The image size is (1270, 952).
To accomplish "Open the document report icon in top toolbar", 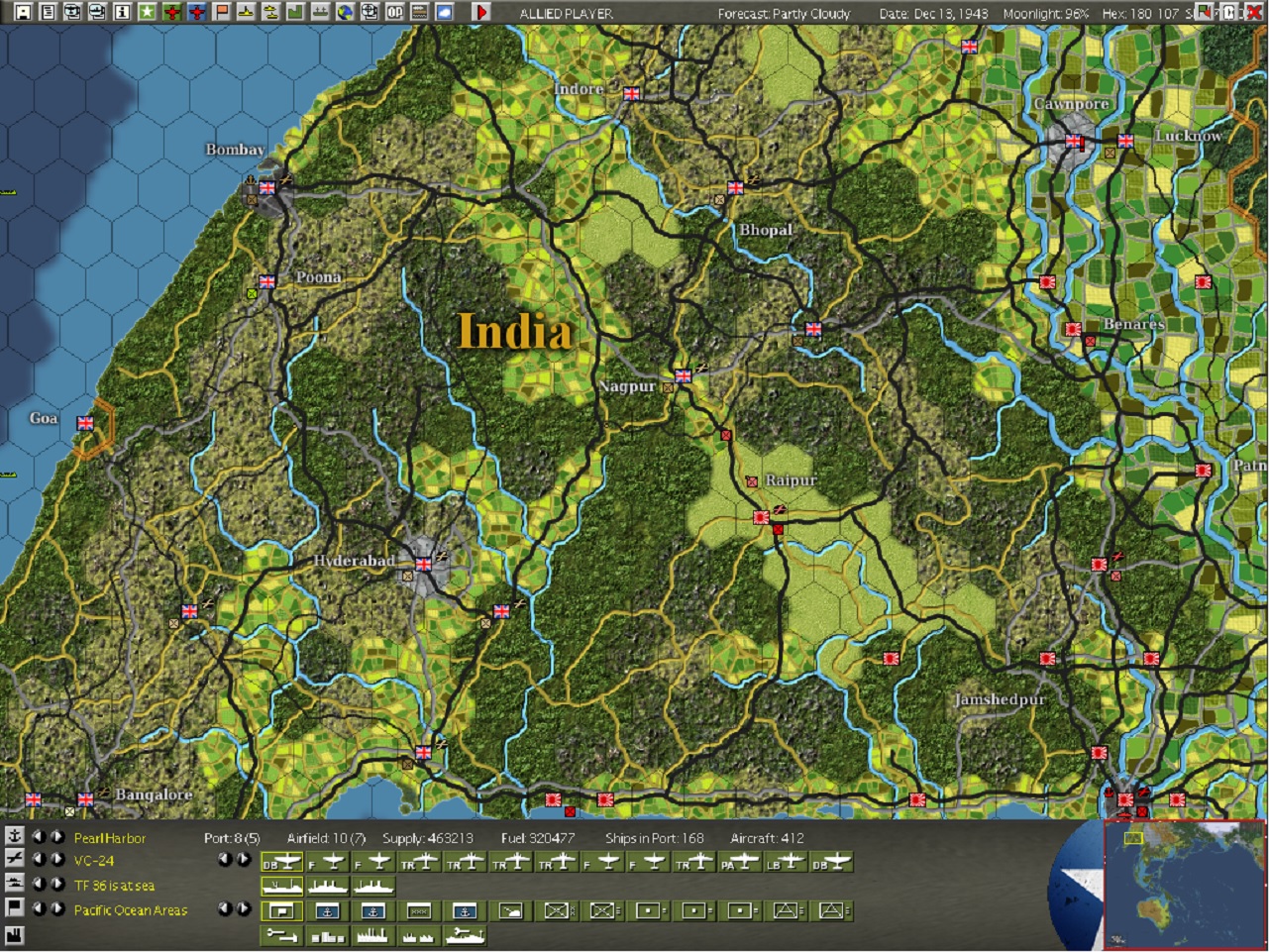I will click(x=48, y=12).
